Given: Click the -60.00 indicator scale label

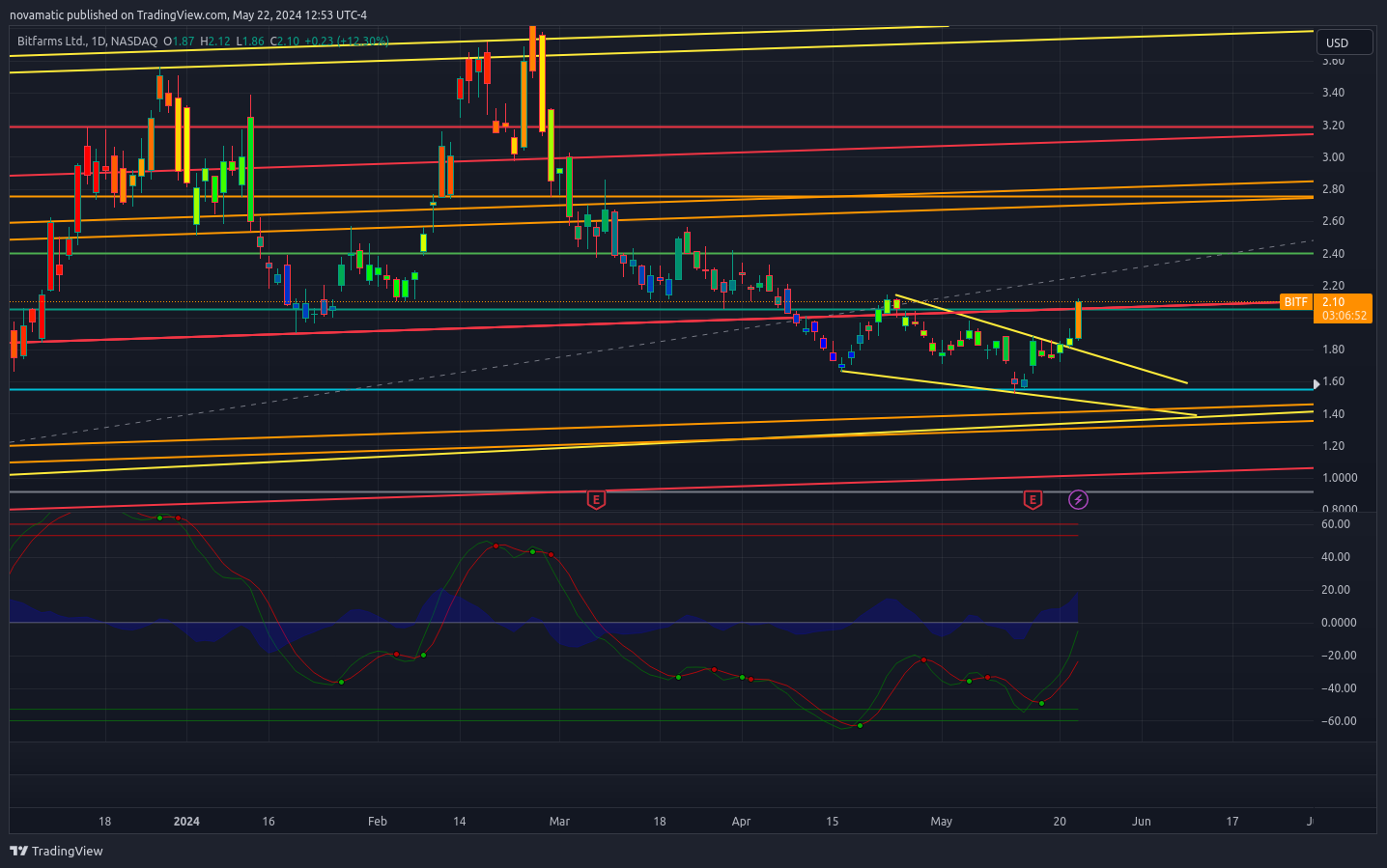Looking at the screenshot, I should point(1339,721).
